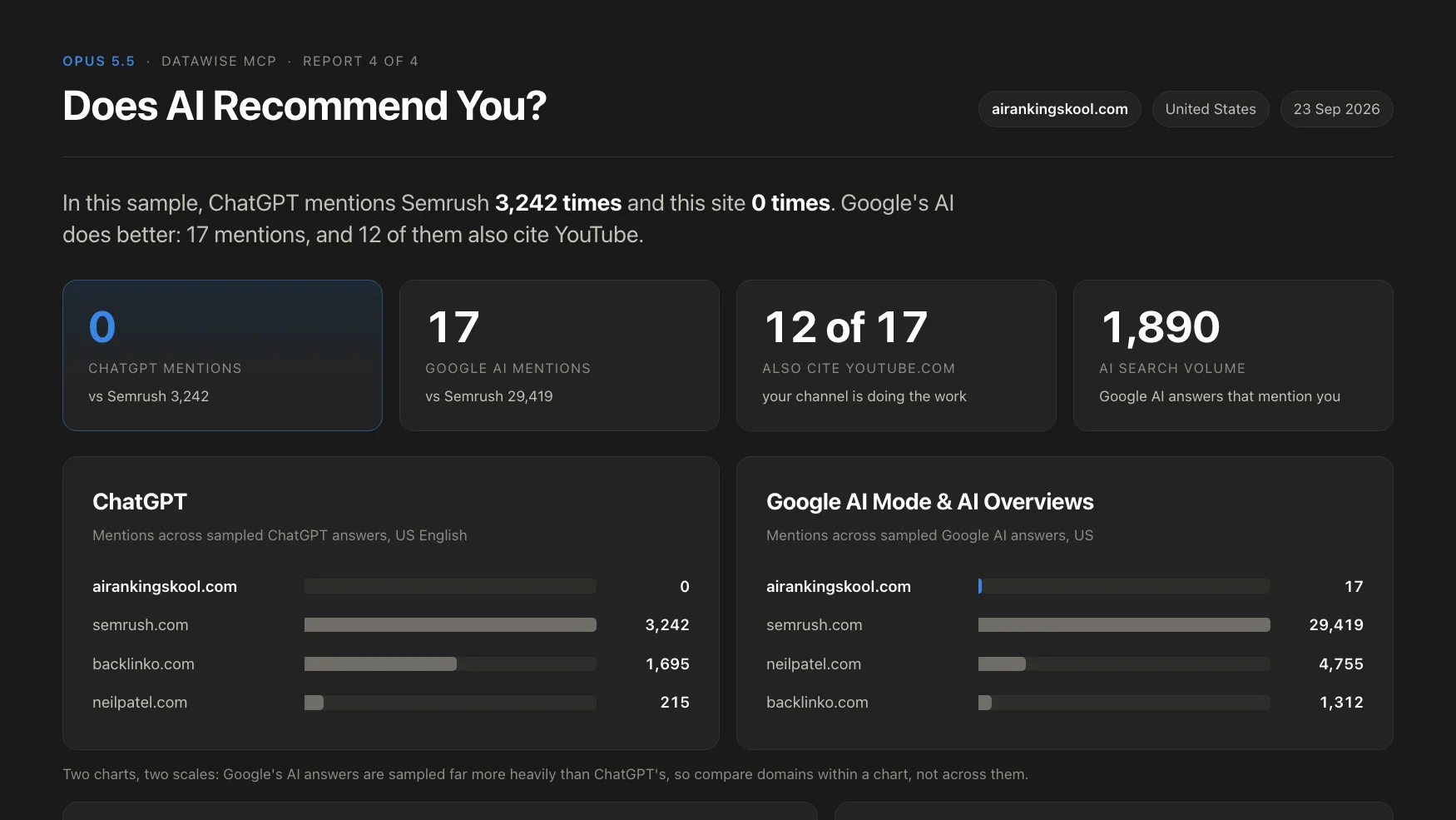
Task: Click the ChatGPT chart heading
Action: 140,502
